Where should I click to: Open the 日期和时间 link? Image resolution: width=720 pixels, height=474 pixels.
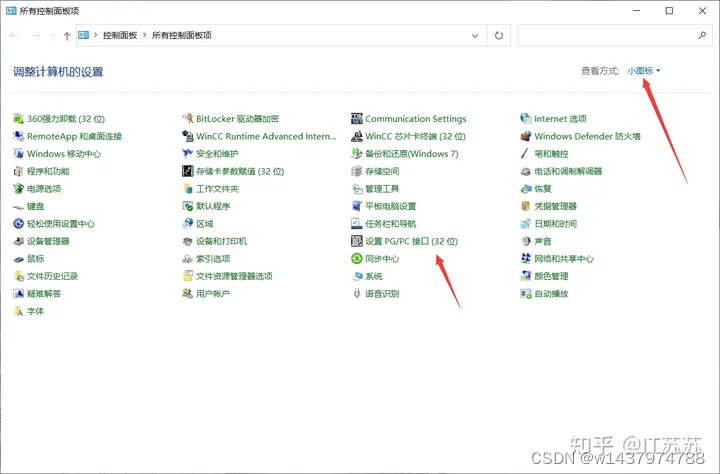556,224
